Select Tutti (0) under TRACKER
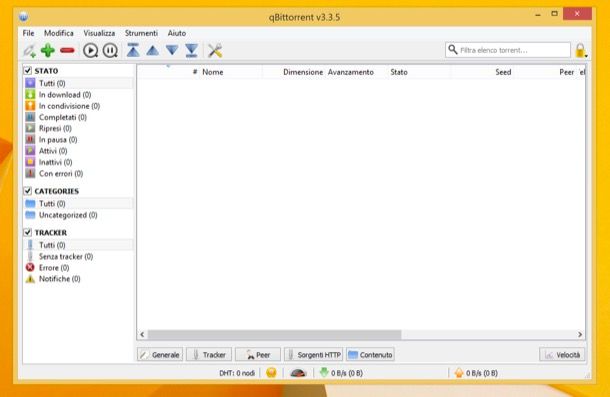Screen dimensions: 610x397 click(78, 245)
